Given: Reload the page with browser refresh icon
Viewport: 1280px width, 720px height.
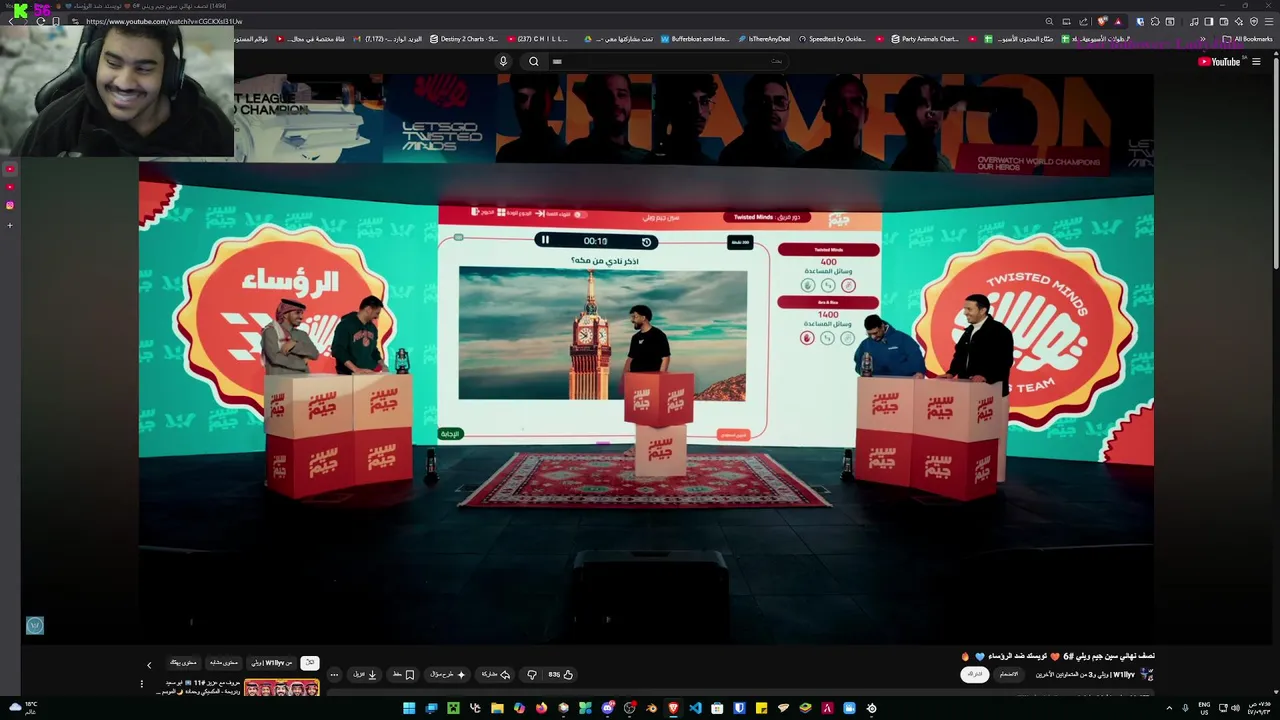Looking at the screenshot, I should (x=40, y=21).
